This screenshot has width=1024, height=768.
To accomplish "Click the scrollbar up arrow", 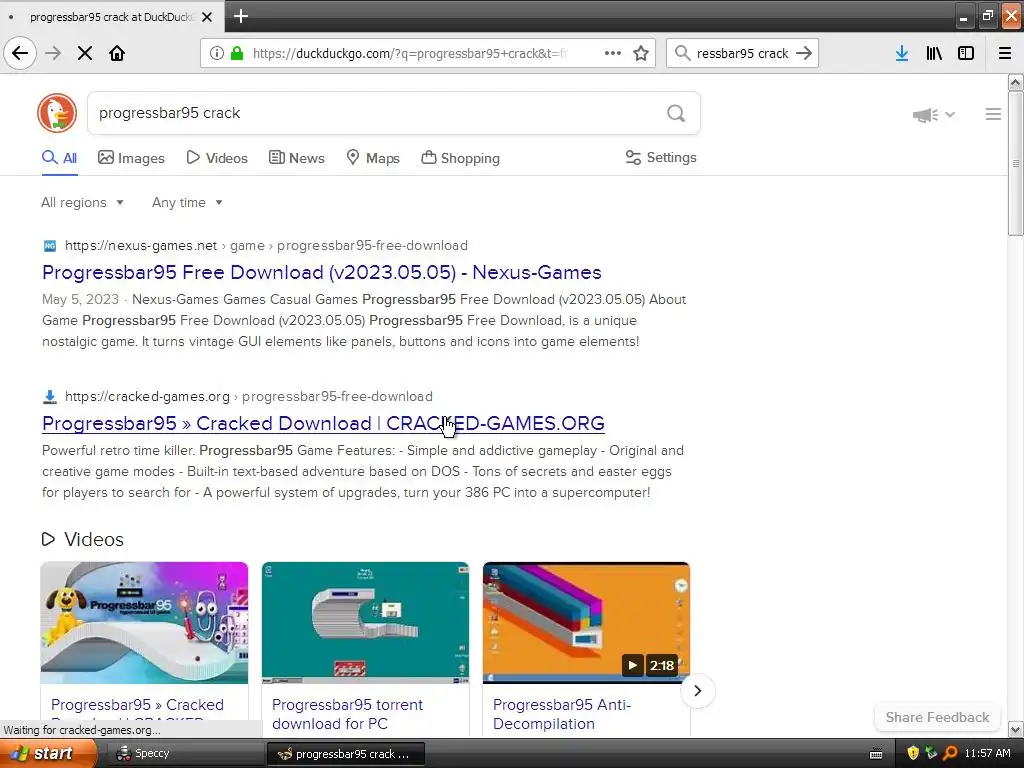I will pos(1016,82).
